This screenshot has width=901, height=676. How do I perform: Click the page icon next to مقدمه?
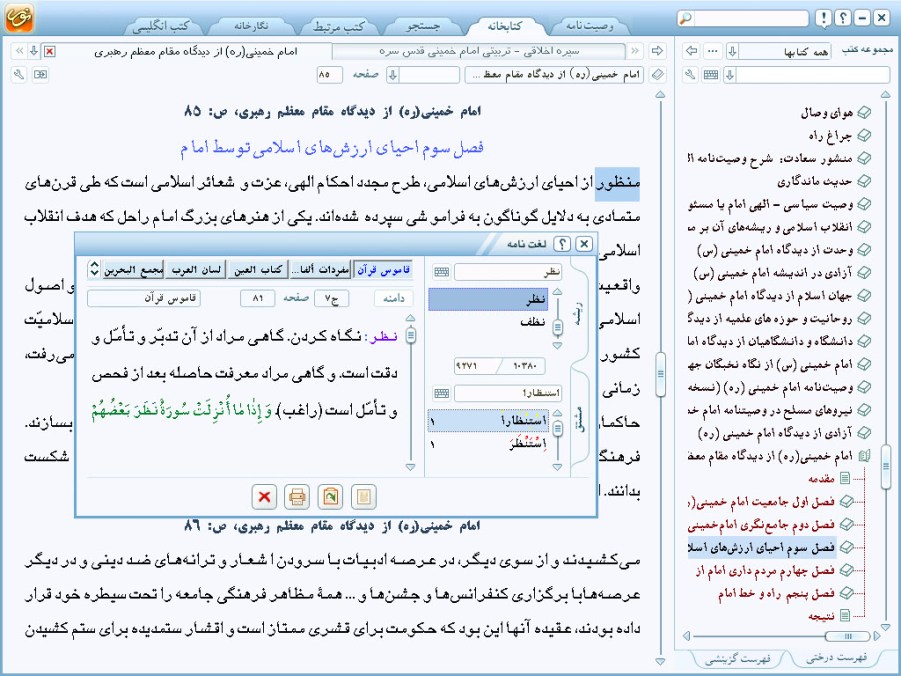[845, 478]
